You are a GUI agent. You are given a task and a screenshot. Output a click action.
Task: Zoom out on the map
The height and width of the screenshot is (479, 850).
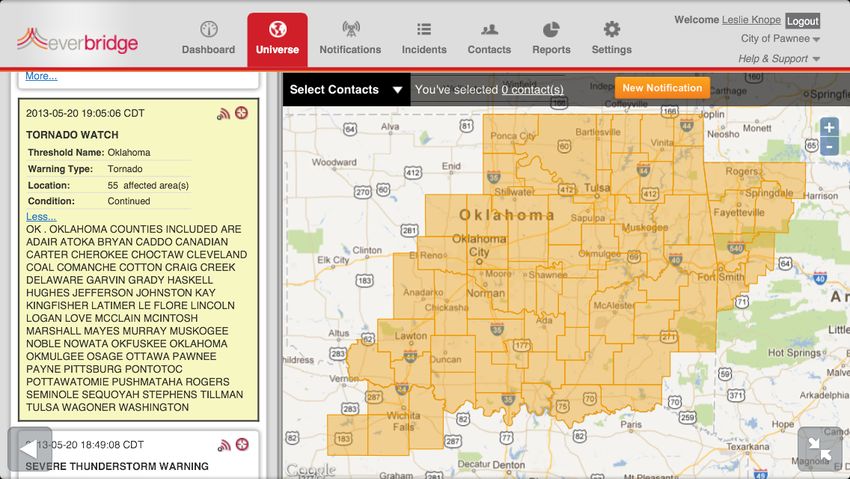(829, 146)
